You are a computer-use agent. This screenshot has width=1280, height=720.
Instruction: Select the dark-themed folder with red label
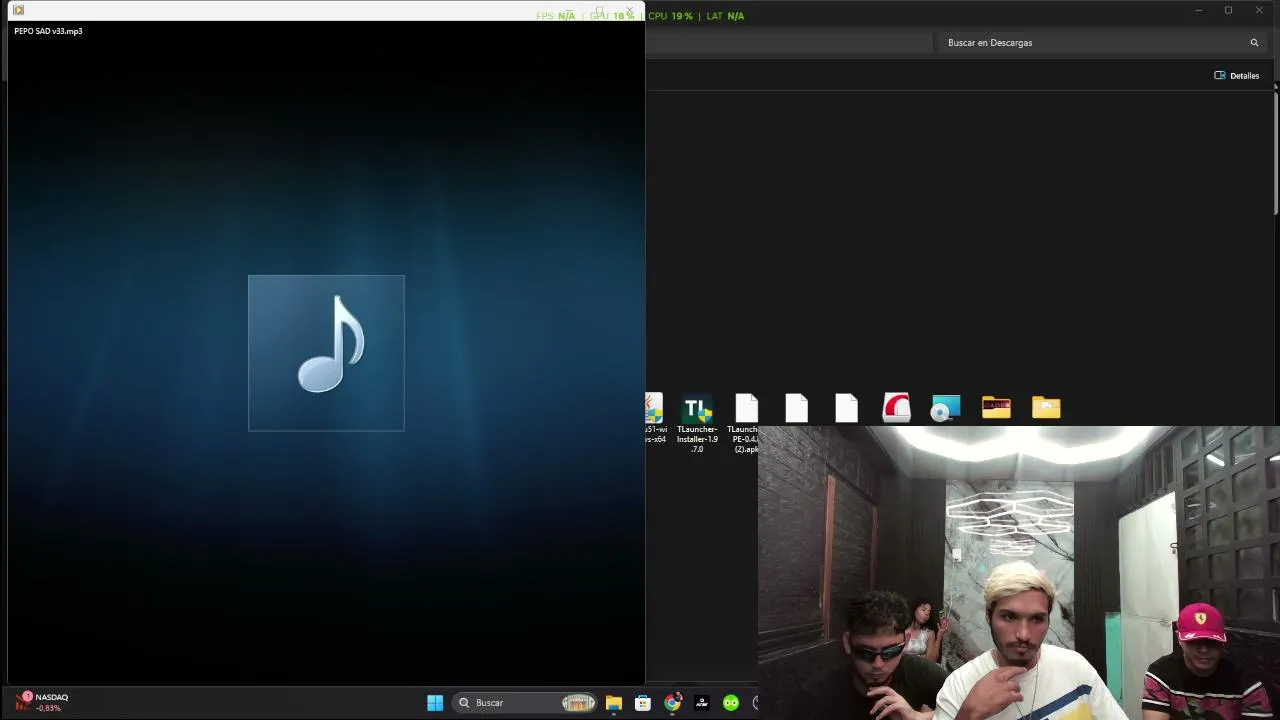pos(996,407)
